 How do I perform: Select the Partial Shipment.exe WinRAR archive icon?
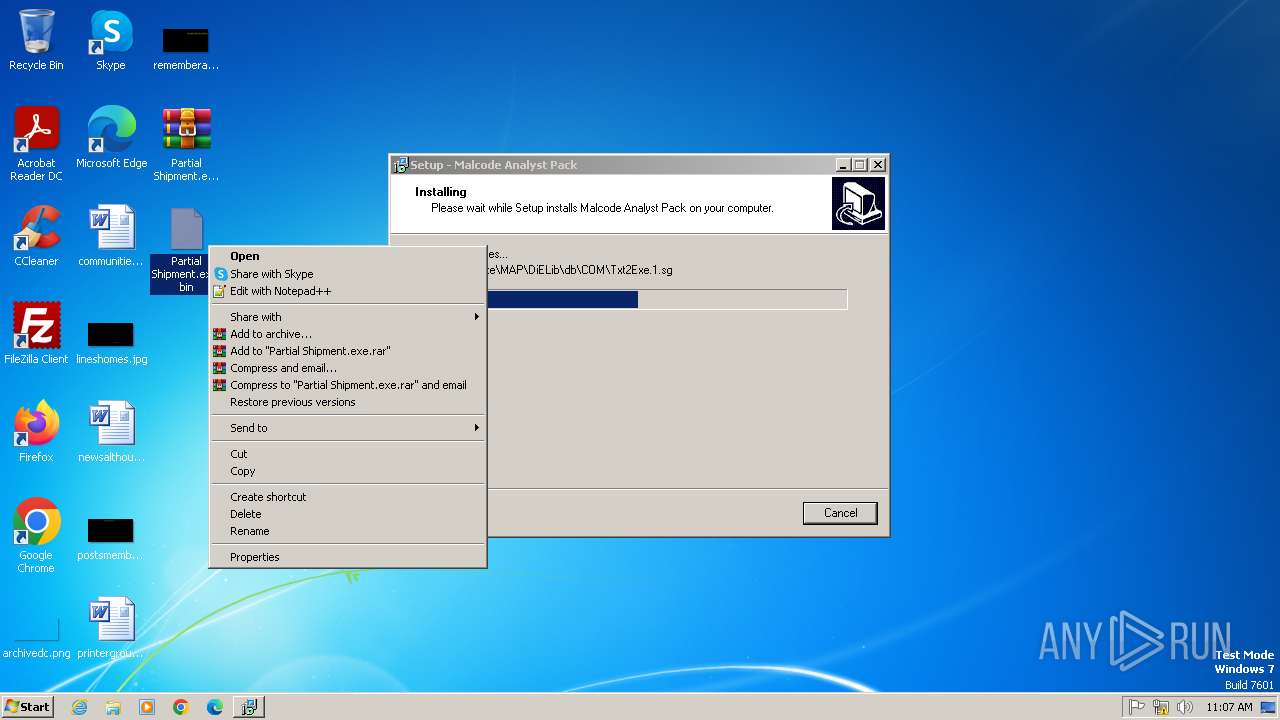click(186, 144)
